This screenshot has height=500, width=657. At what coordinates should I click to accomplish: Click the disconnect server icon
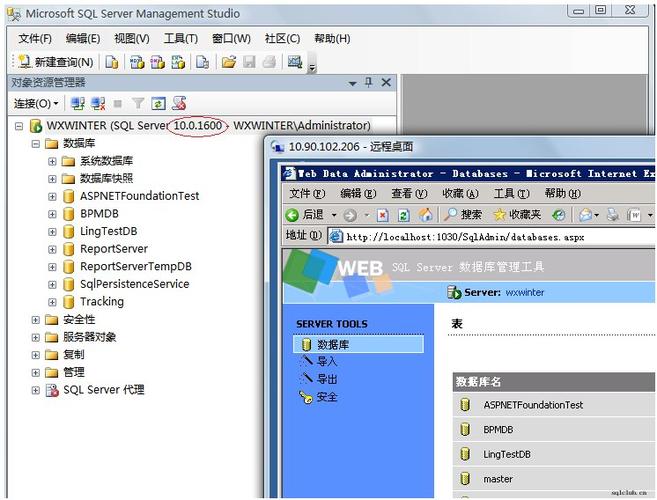(98, 103)
